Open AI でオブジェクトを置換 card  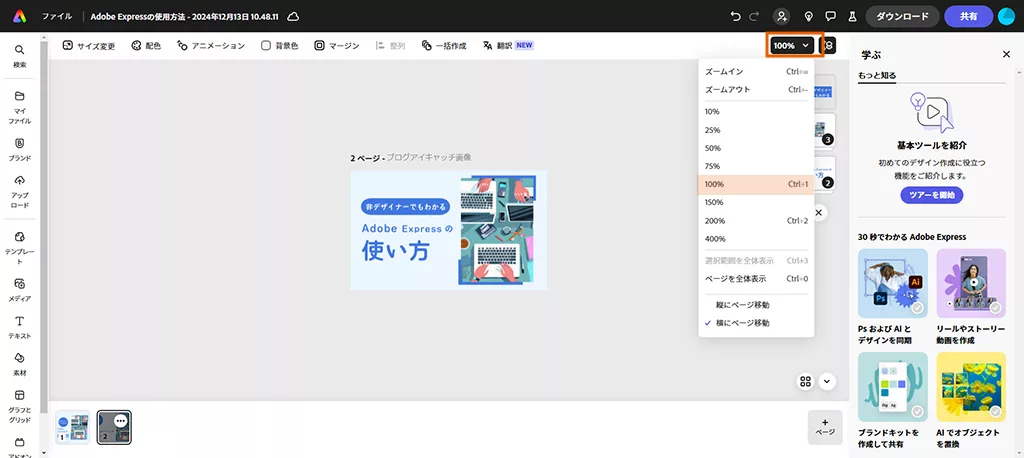tap(971, 401)
